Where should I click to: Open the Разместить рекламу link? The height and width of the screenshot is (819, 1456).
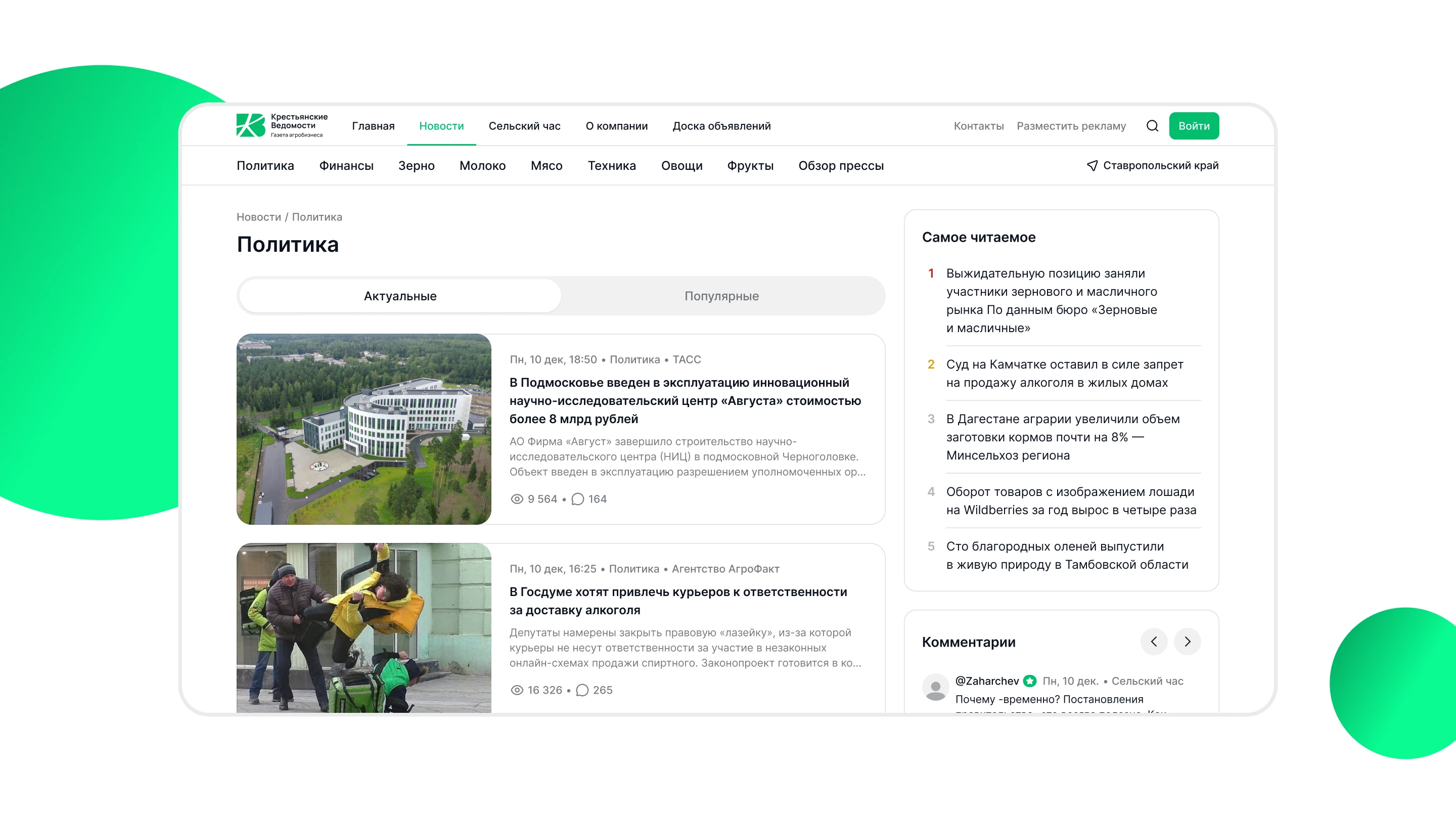coord(1071,126)
